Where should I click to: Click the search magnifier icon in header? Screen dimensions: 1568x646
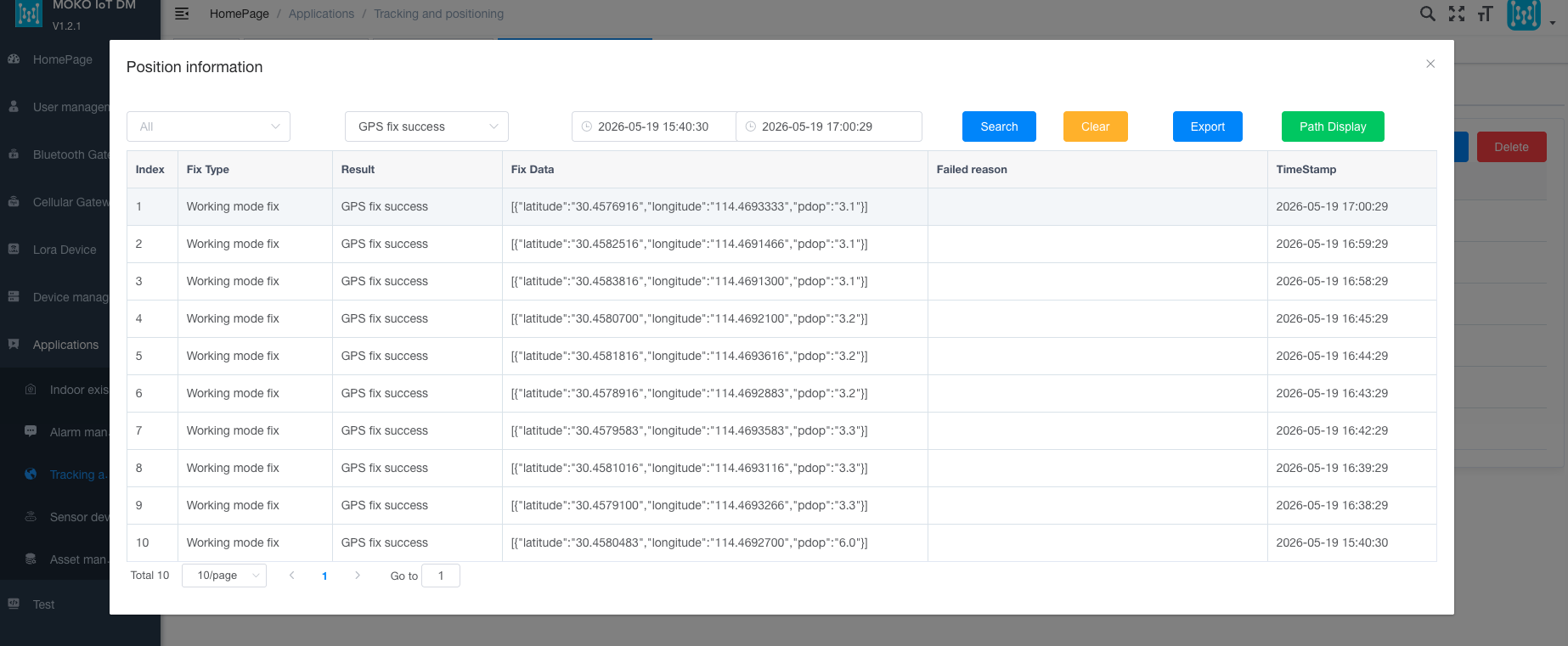pyautogui.click(x=1428, y=14)
